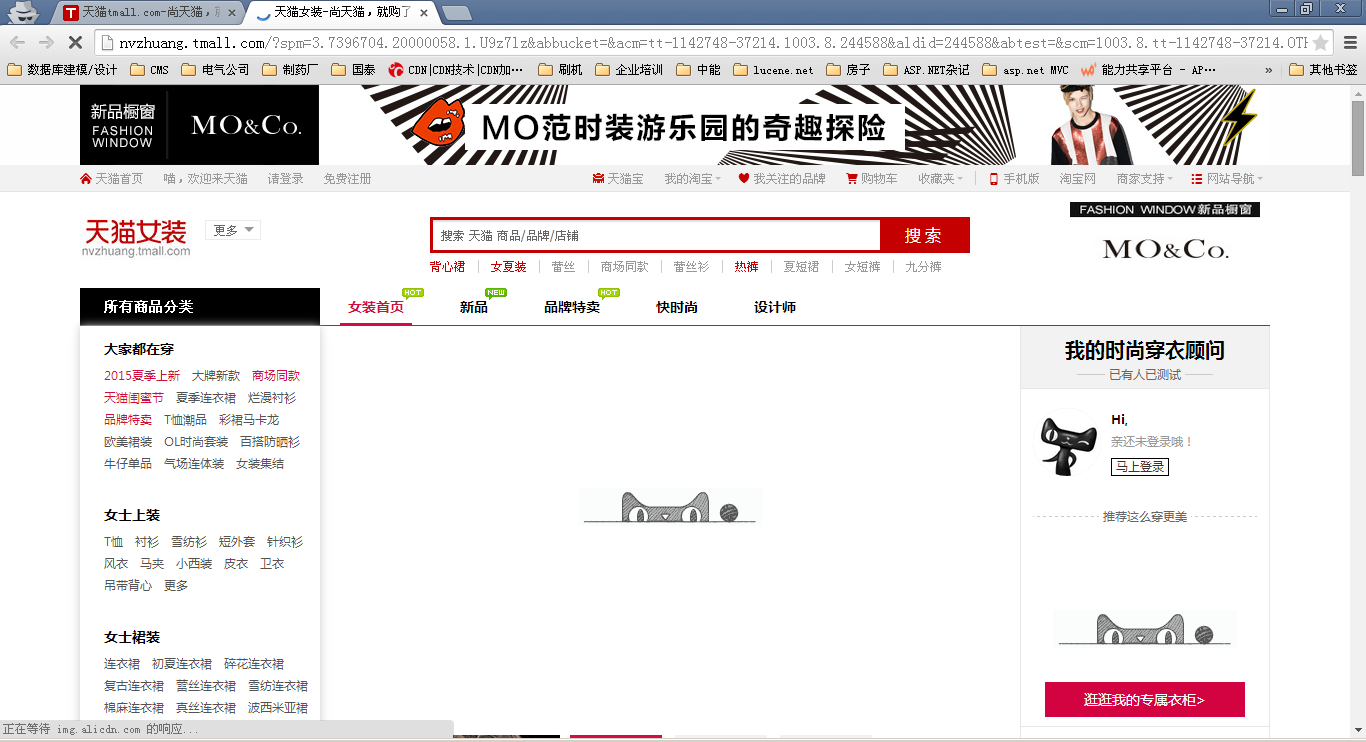Select 设计师 navigation tab

click(775, 307)
